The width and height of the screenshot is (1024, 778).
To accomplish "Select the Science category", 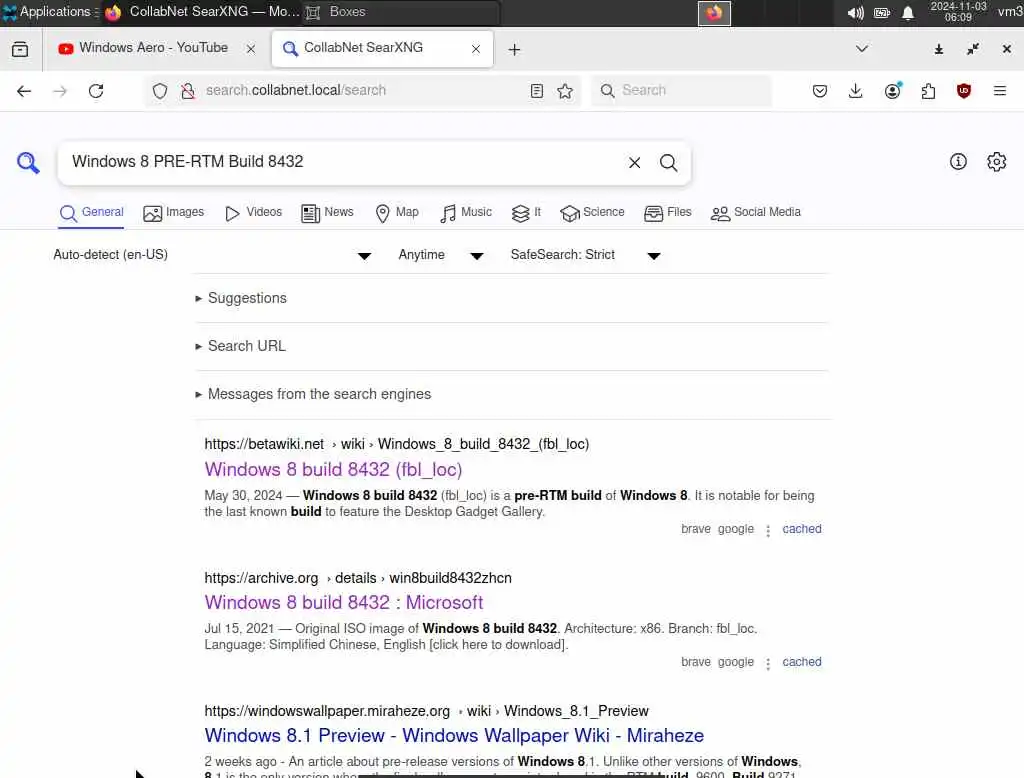I will [x=592, y=213].
